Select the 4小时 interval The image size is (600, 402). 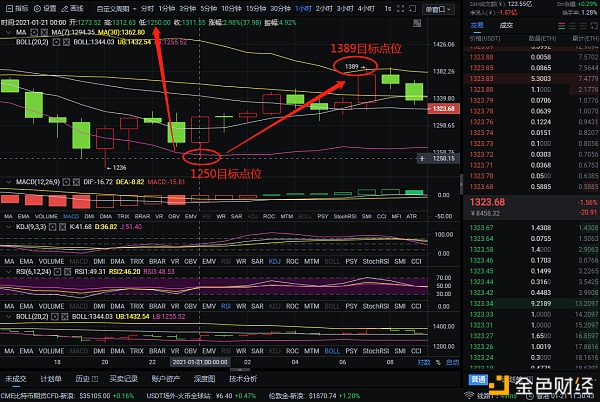click(x=366, y=8)
